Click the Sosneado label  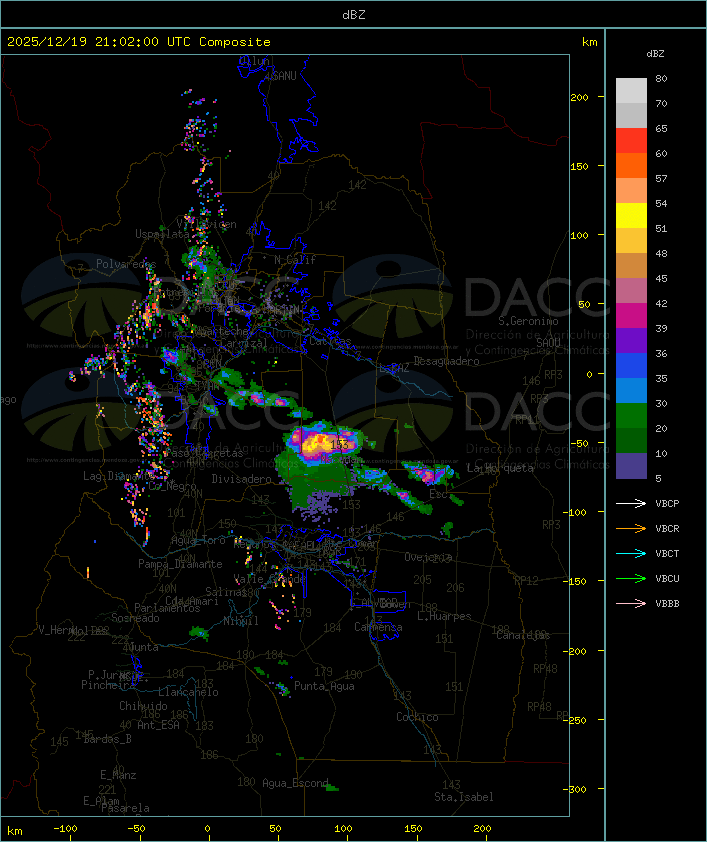[135, 618]
